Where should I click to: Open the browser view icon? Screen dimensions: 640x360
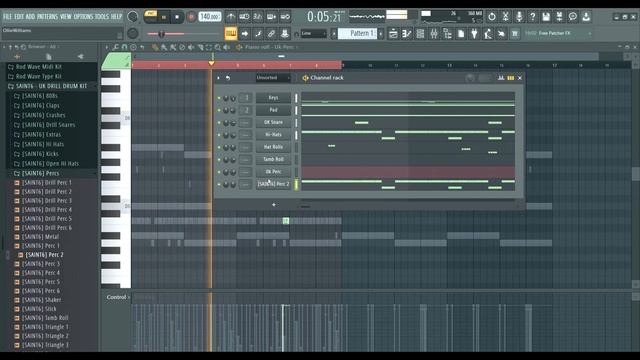(x=447, y=33)
